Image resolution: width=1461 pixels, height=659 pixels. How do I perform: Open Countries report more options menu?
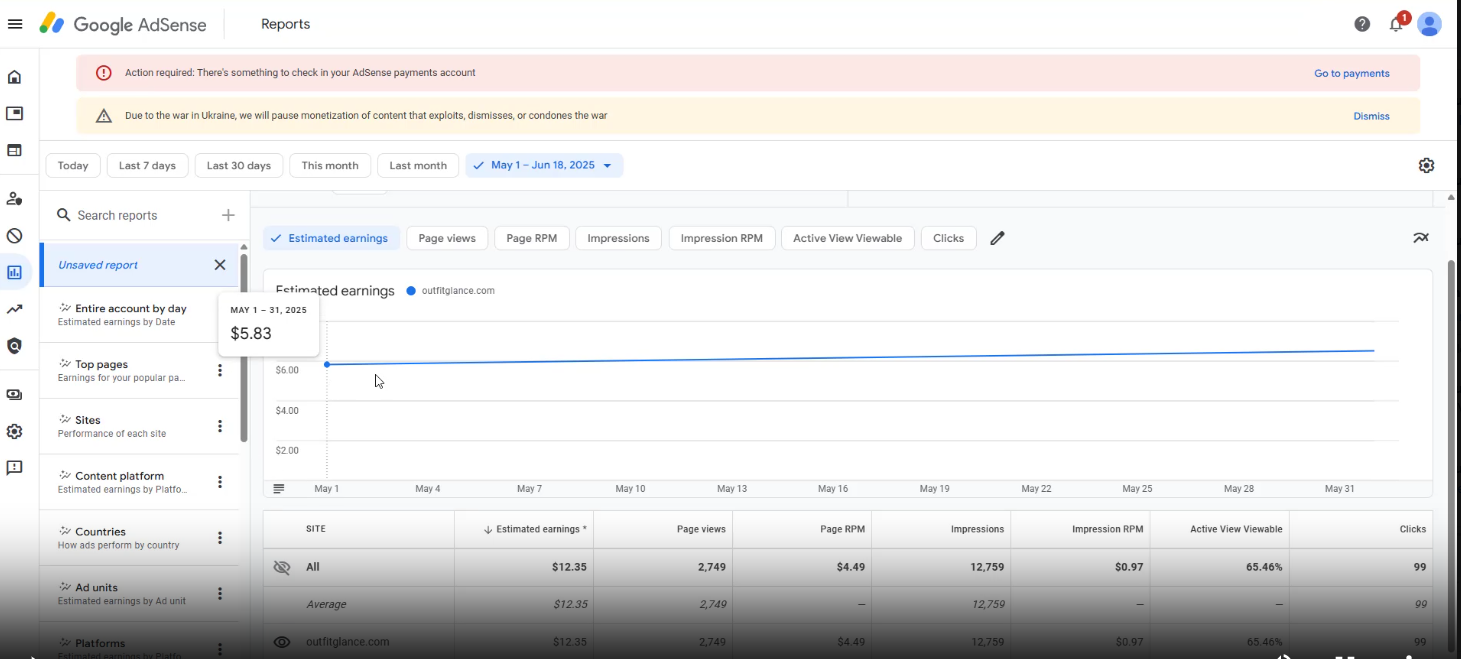tap(220, 538)
